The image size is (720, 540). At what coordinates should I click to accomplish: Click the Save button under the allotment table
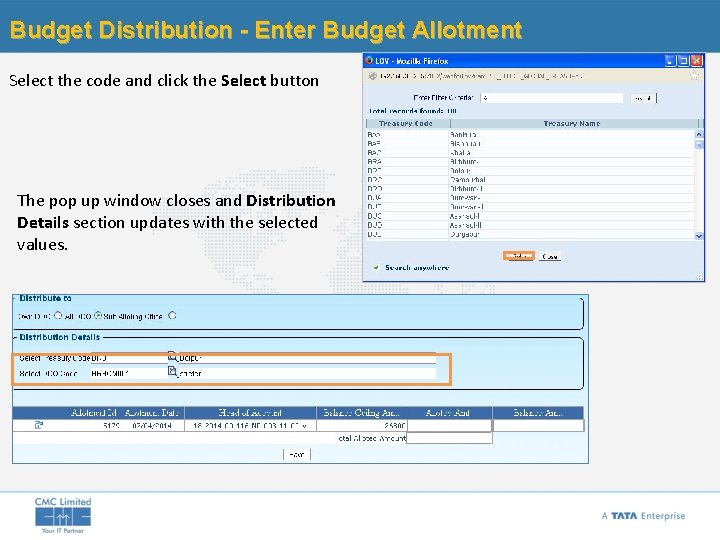coord(297,455)
